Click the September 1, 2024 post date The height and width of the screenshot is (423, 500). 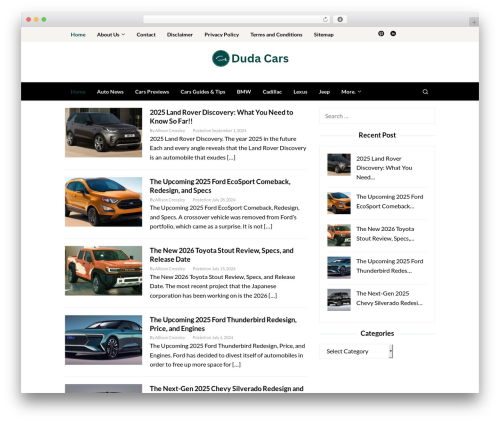coord(229,131)
